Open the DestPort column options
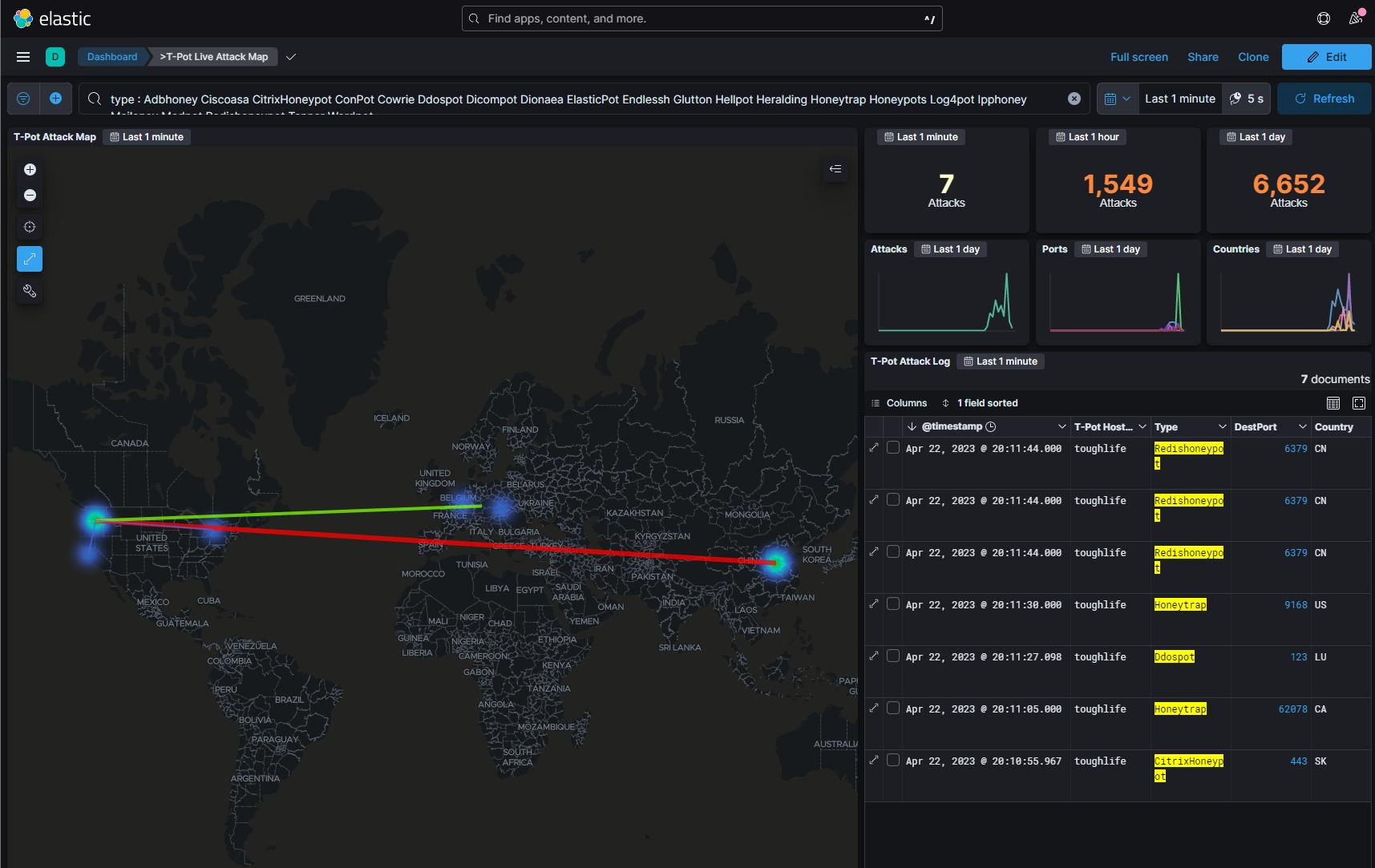The image size is (1375, 868). click(x=1303, y=427)
